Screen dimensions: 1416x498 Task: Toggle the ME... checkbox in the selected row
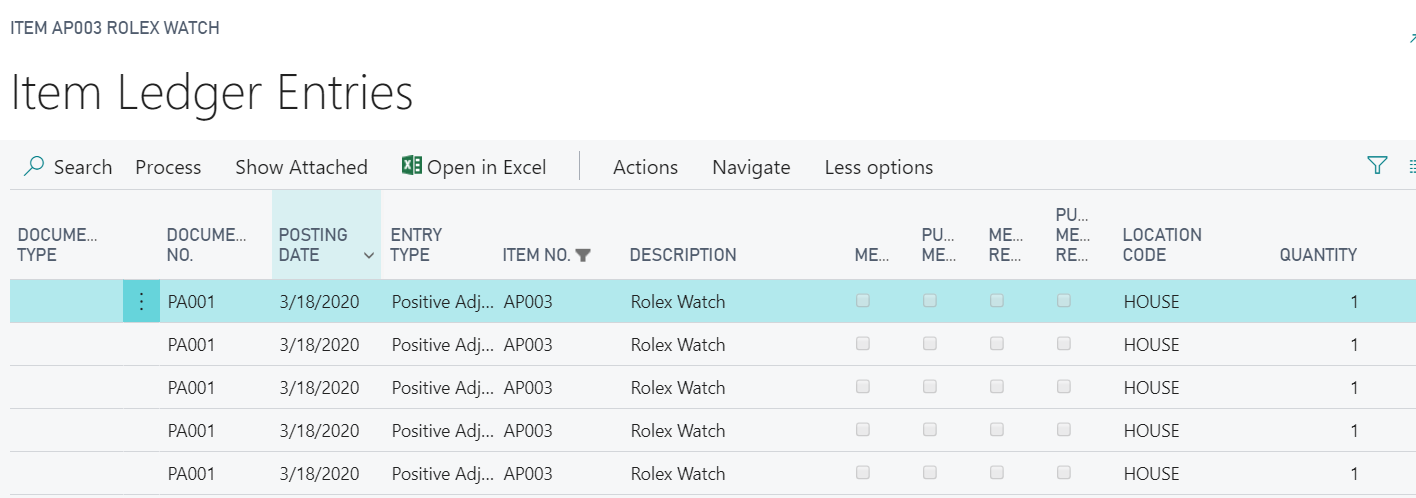(x=863, y=300)
